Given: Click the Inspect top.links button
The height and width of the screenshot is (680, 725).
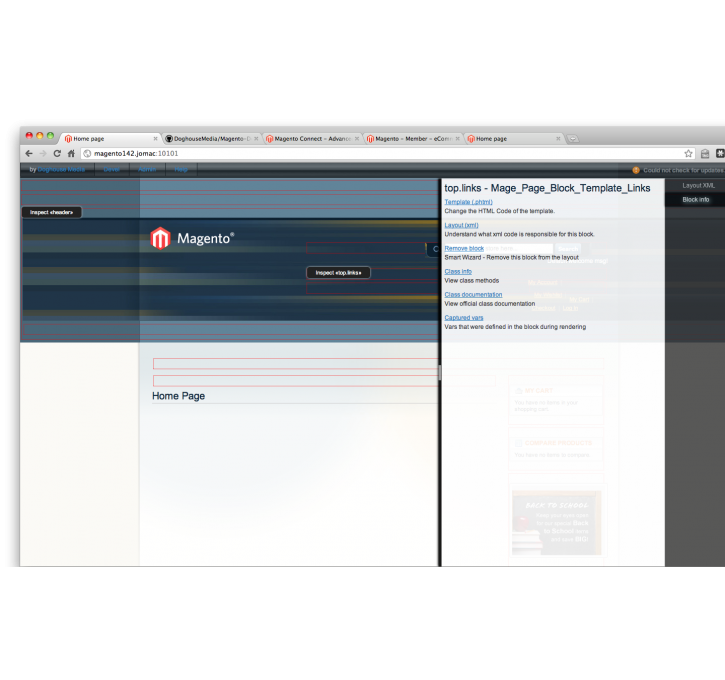Looking at the screenshot, I should (338, 273).
